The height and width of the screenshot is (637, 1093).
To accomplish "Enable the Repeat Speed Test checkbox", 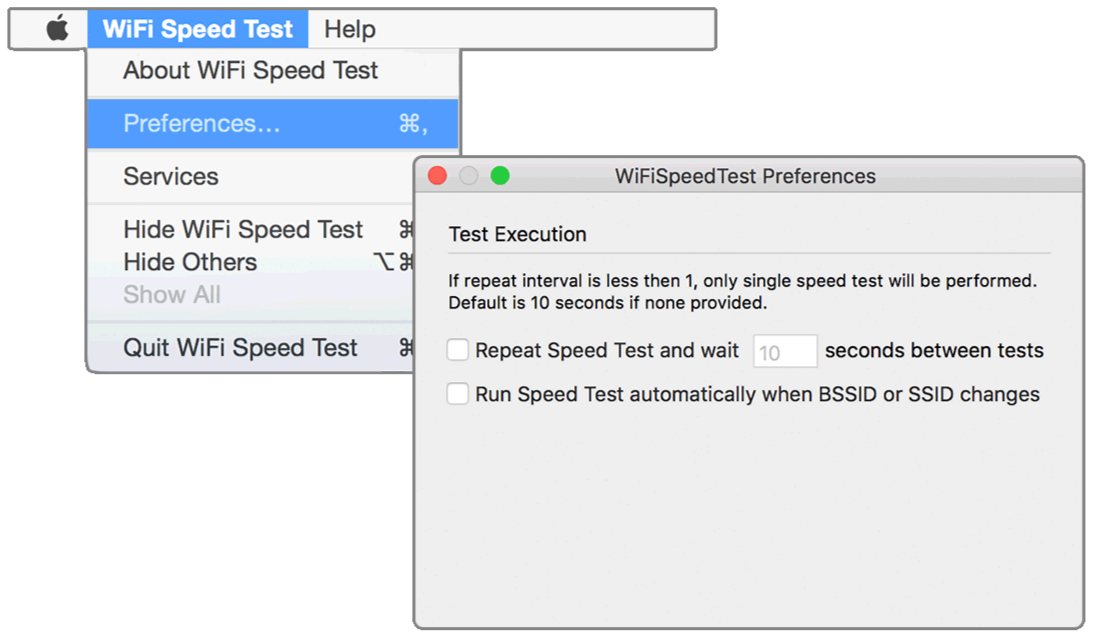I will [x=458, y=350].
